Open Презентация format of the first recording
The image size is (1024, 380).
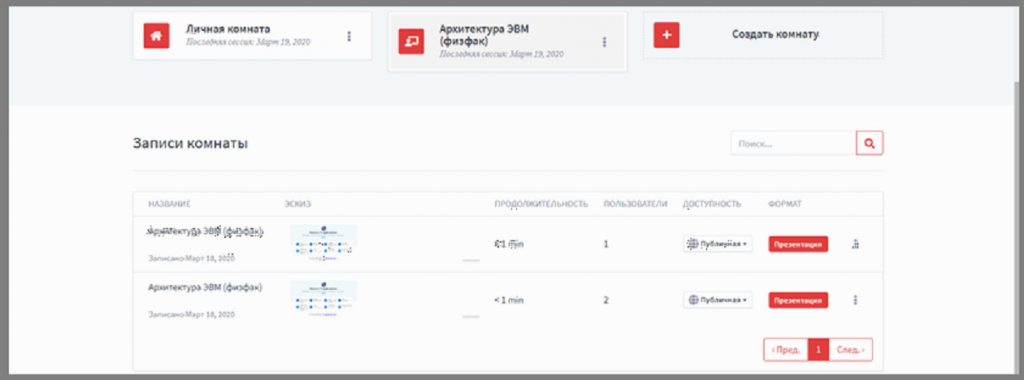coord(798,244)
